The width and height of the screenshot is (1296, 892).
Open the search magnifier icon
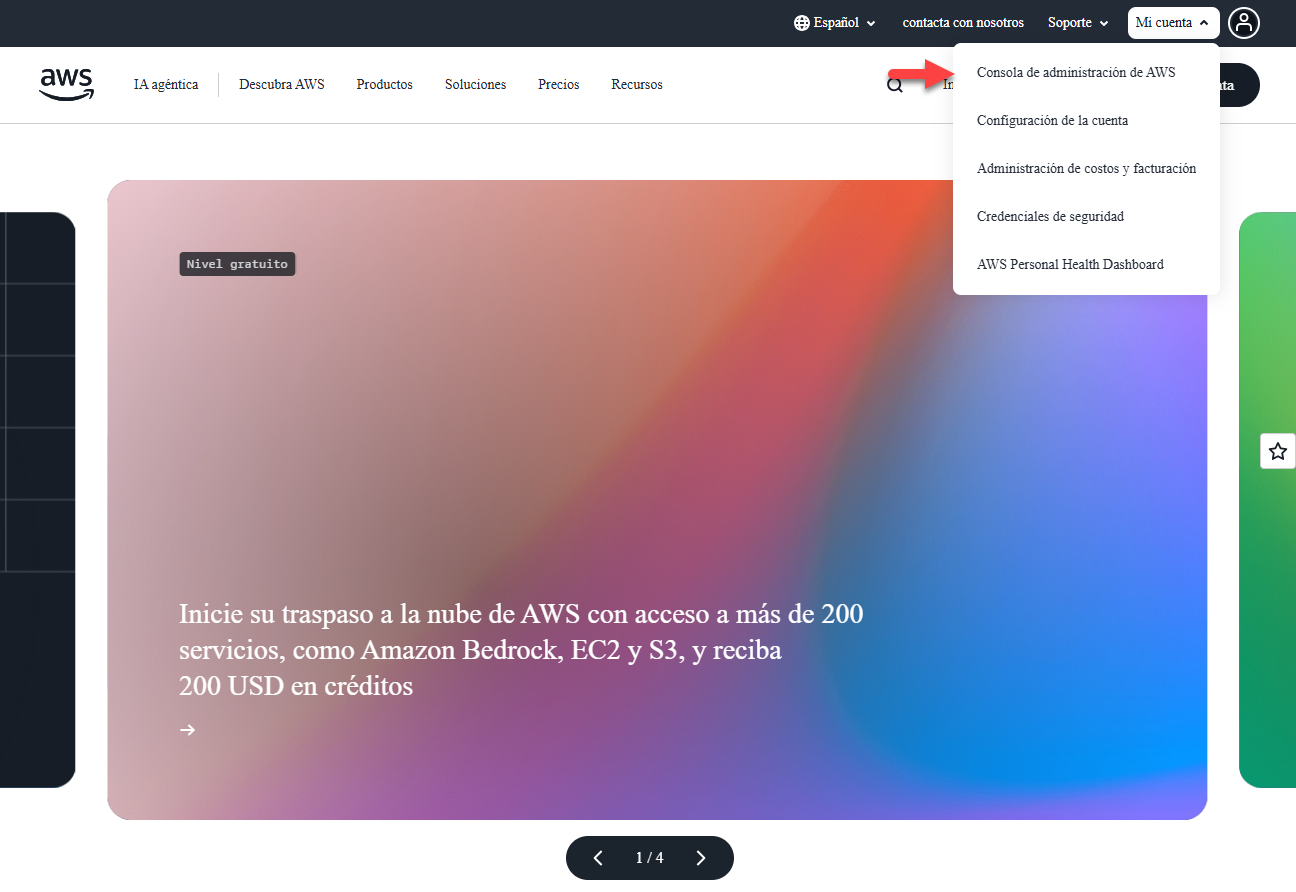point(895,85)
